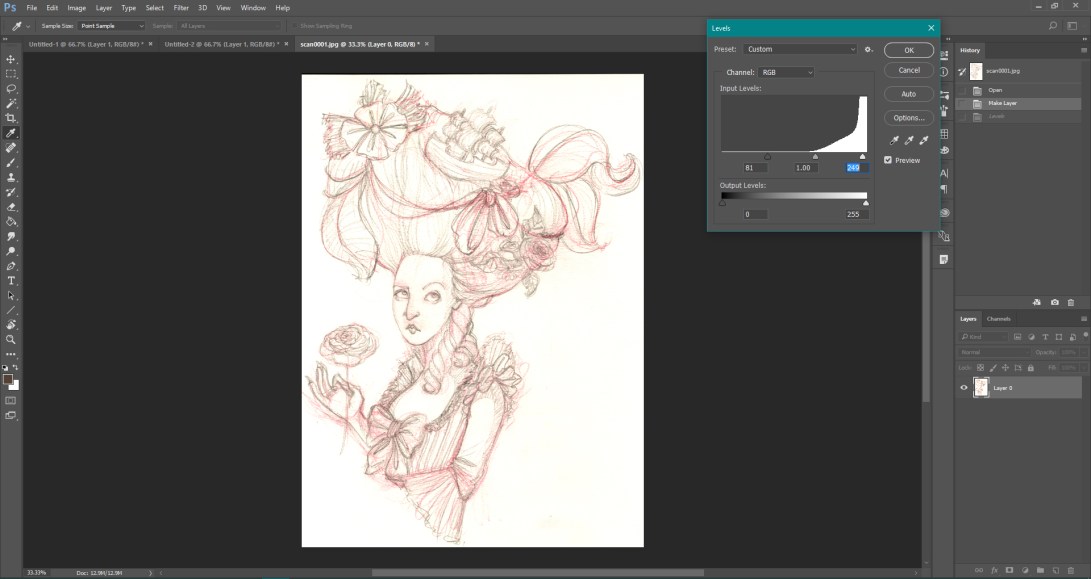Screen dimensions: 1091x579
Task: Open Levels preset options gear
Action: [869, 49]
